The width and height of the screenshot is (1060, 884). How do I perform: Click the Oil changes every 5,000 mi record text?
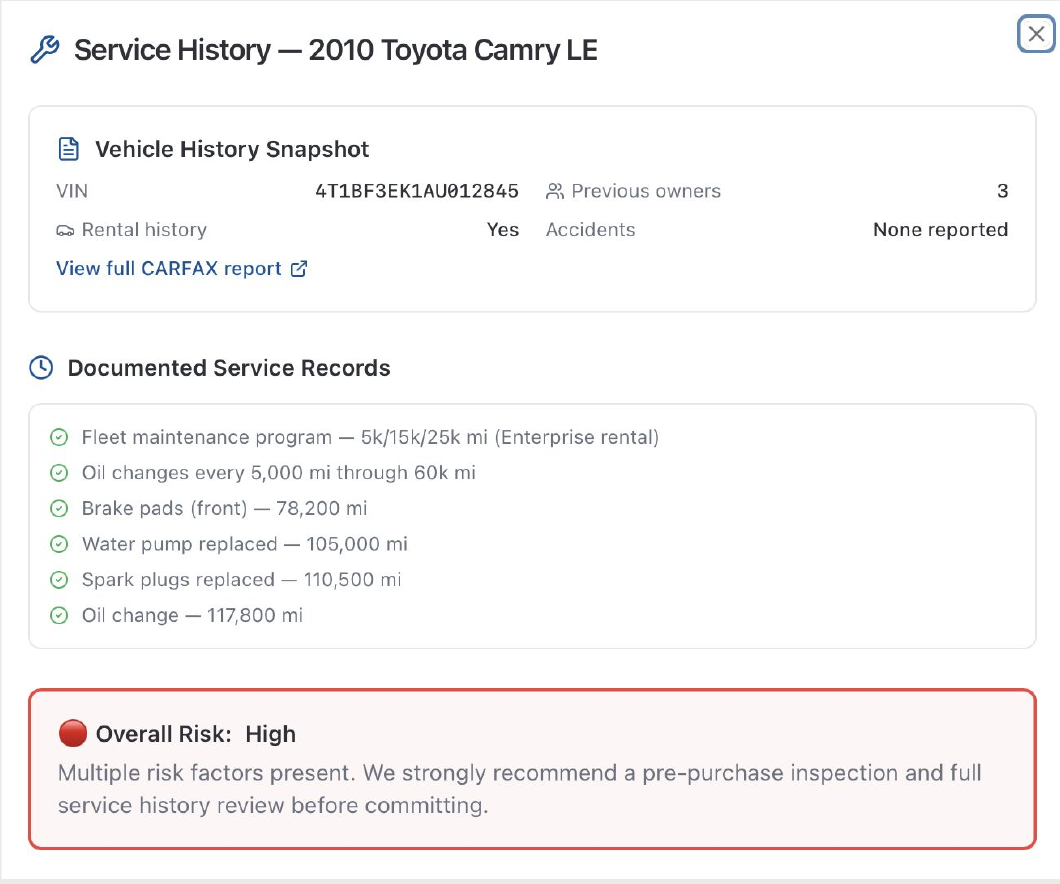coord(279,472)
